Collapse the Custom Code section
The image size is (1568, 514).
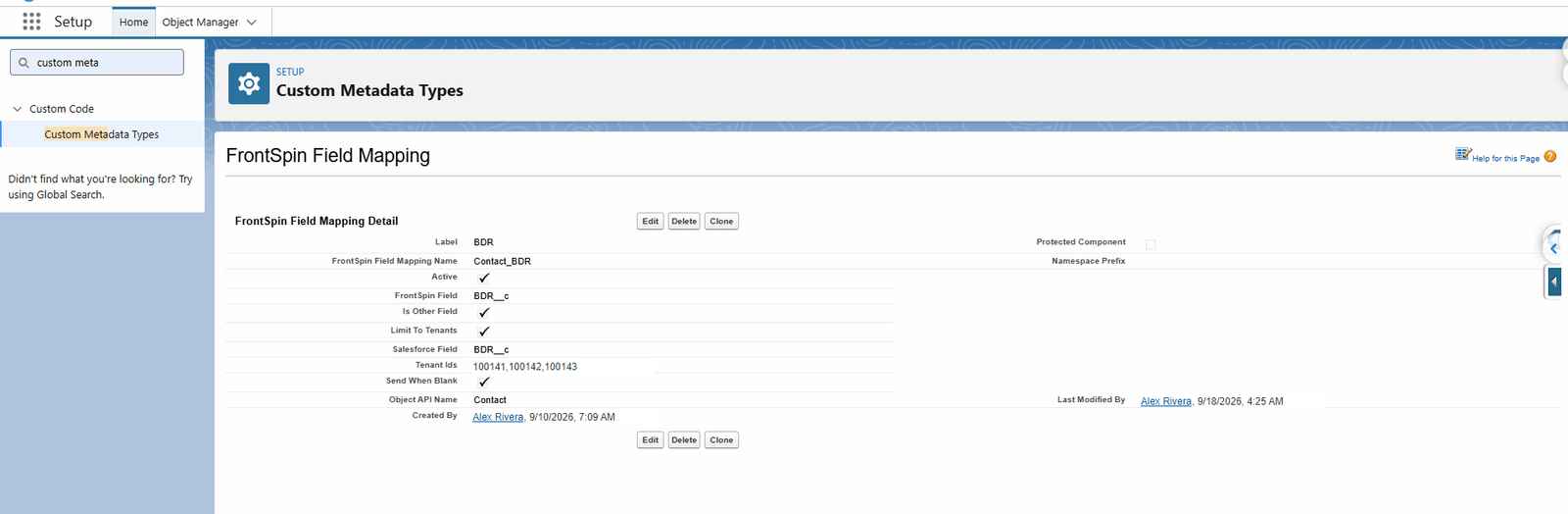(x=17, y=109)
